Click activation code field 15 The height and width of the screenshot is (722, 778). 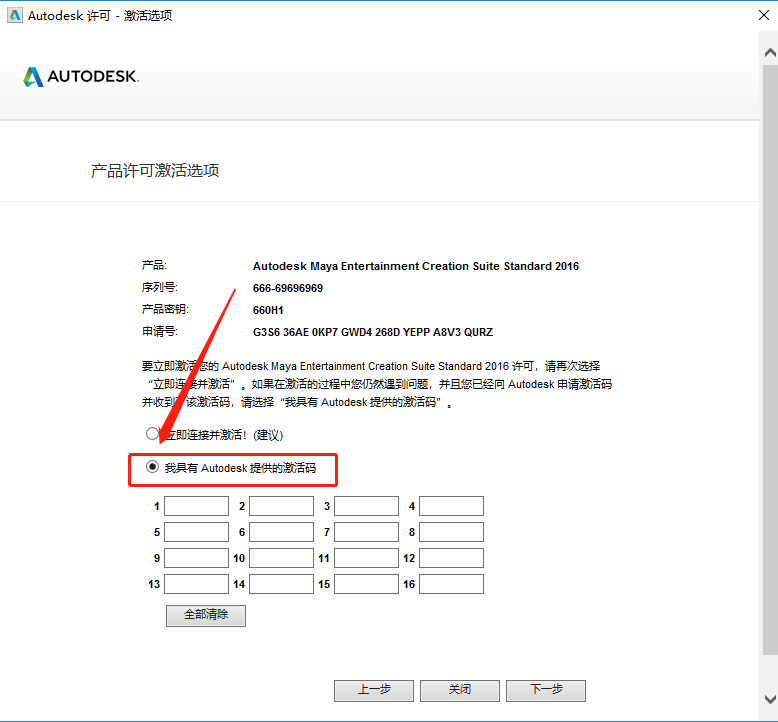tap(366, 584)
